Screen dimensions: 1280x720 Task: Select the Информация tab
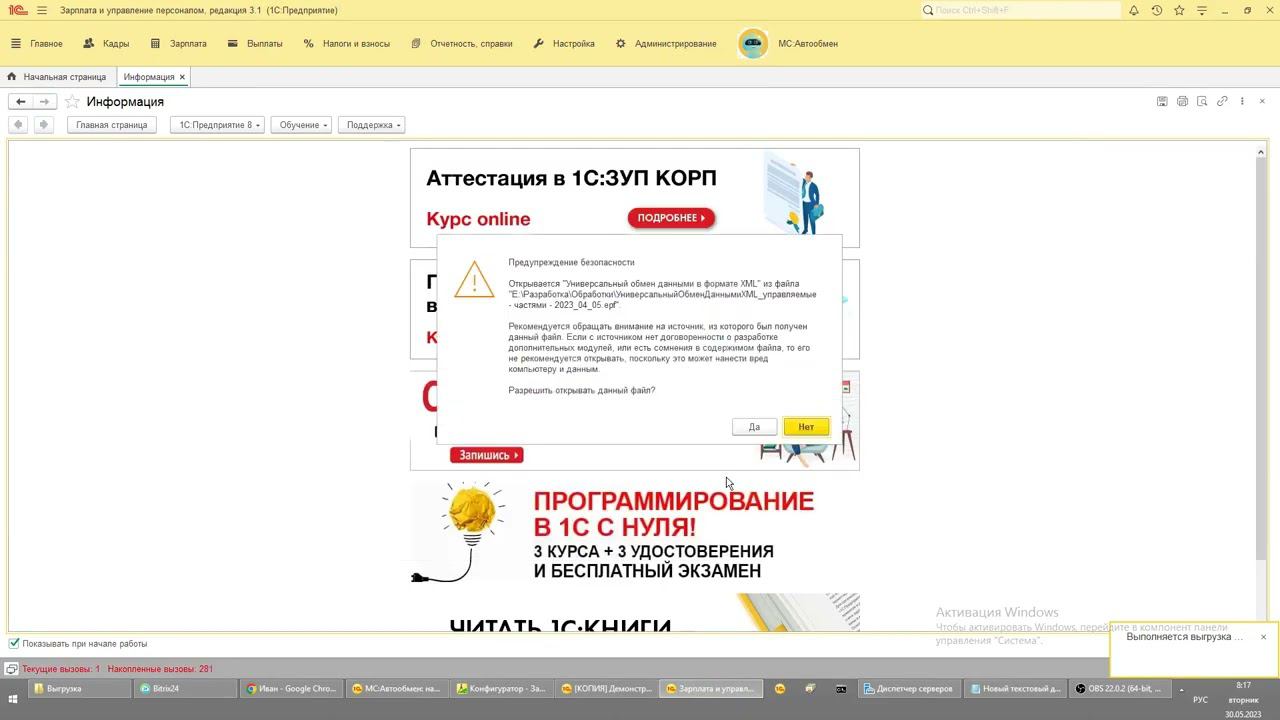pyautogui.click(x=149, y=77)
